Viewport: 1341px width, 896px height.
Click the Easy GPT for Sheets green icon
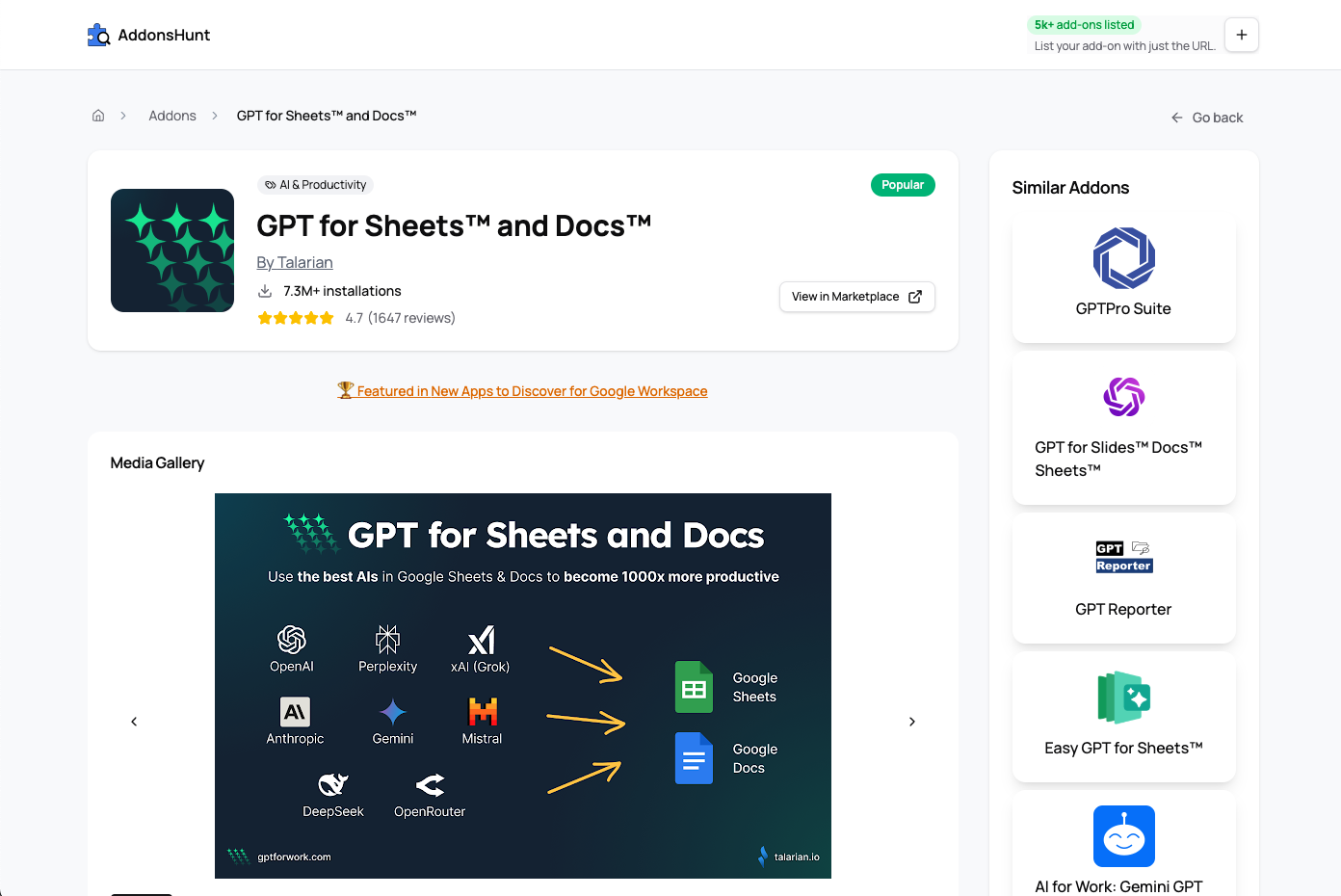click(1124, 698)
